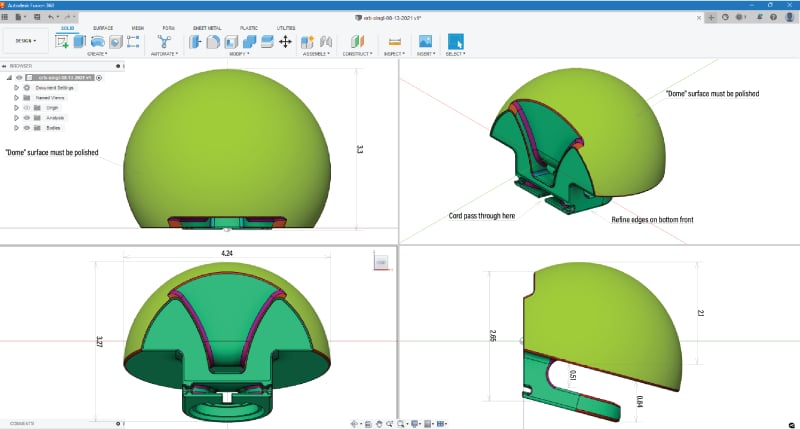This screenshot has width=800, height=429.
Task: Toggle visibility of the Origin folder
Action: pos(27,108)
